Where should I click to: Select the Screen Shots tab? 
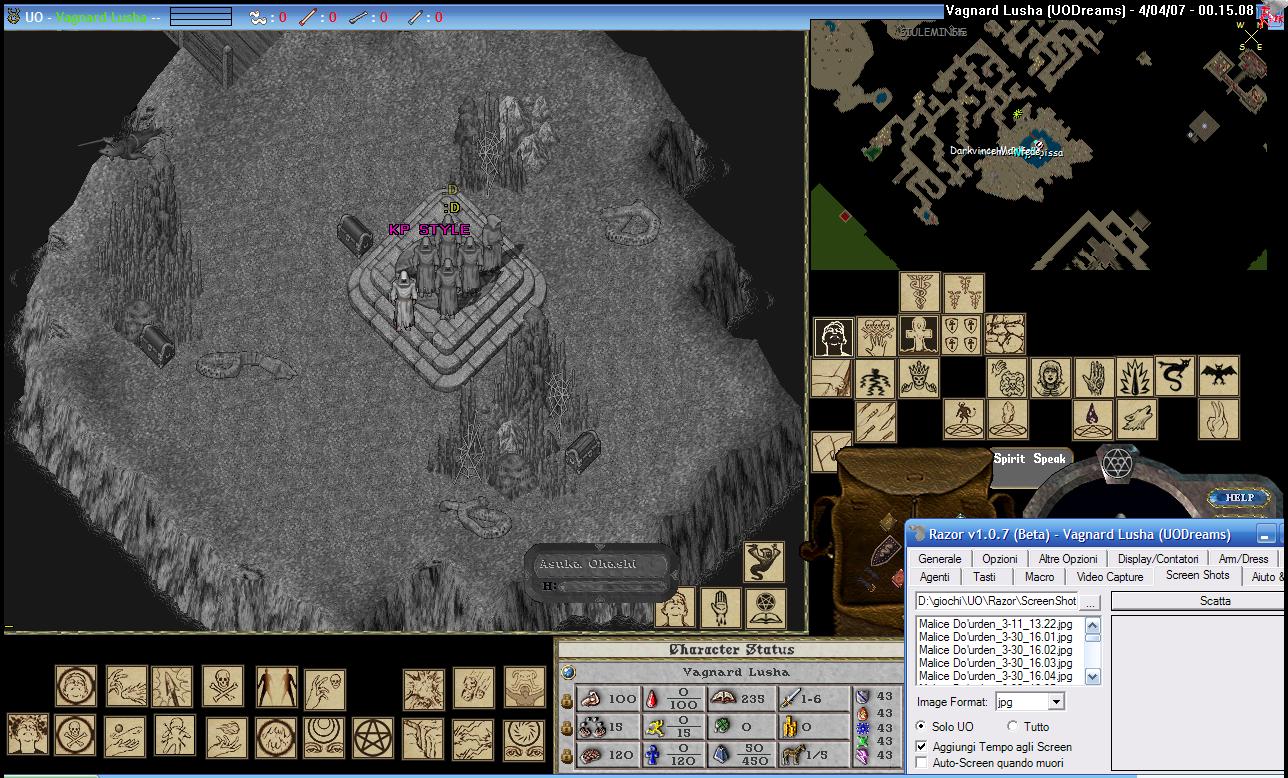[1197, 575]
